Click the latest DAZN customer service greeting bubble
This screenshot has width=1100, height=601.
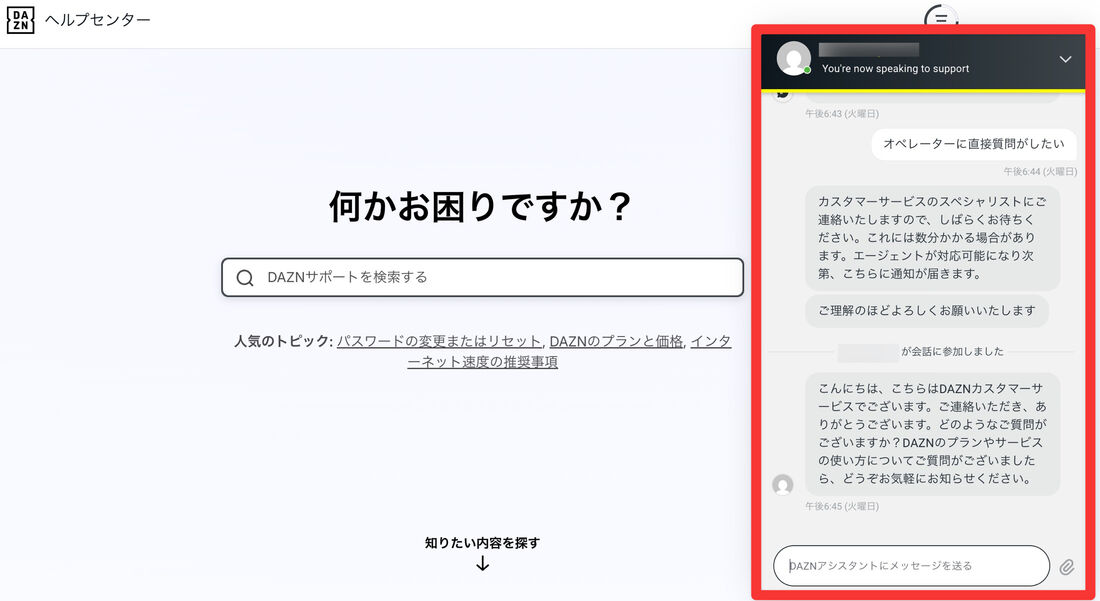[x=933, y=430]
